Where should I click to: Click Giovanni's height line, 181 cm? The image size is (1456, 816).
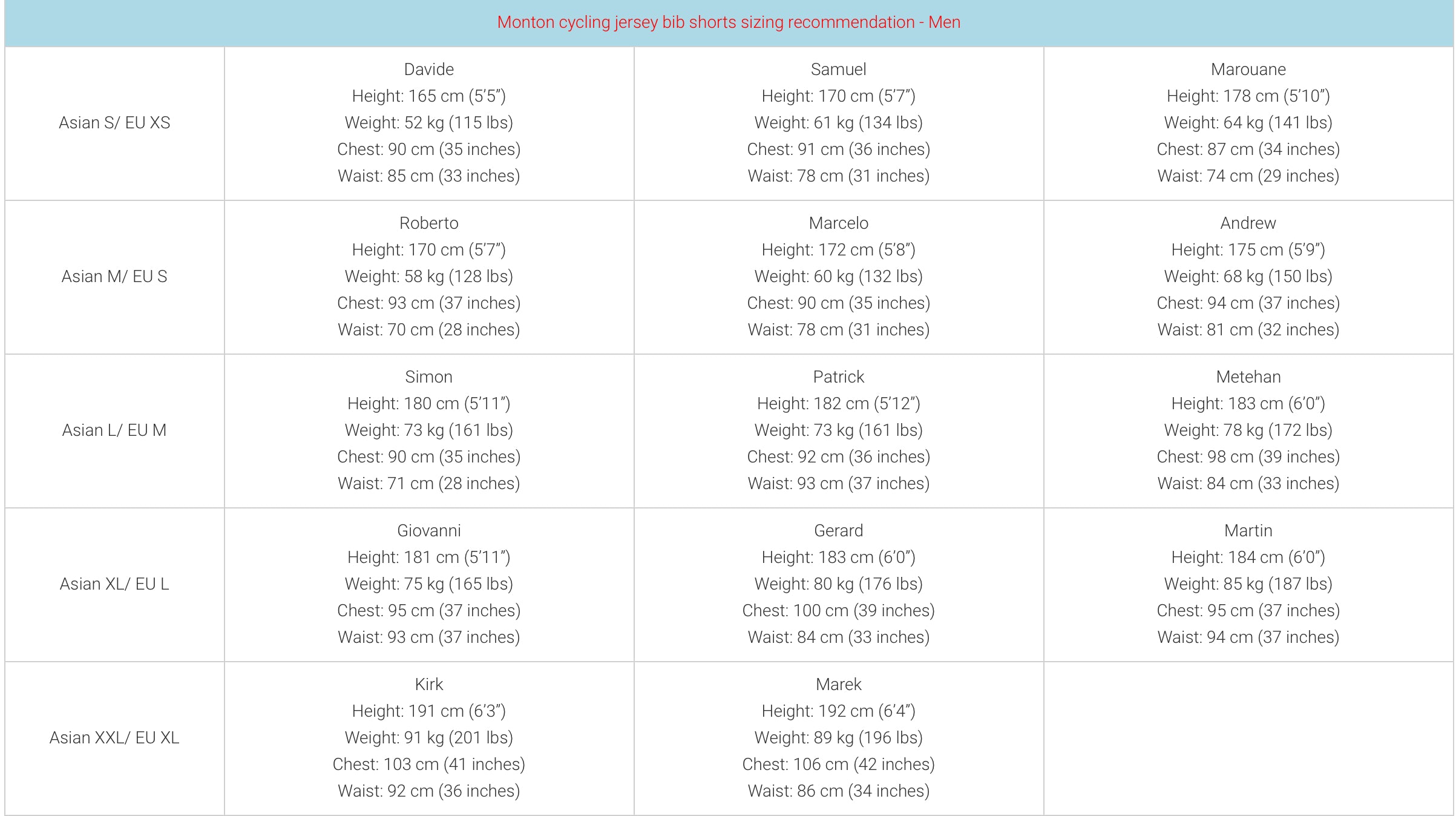pos(428,558)
